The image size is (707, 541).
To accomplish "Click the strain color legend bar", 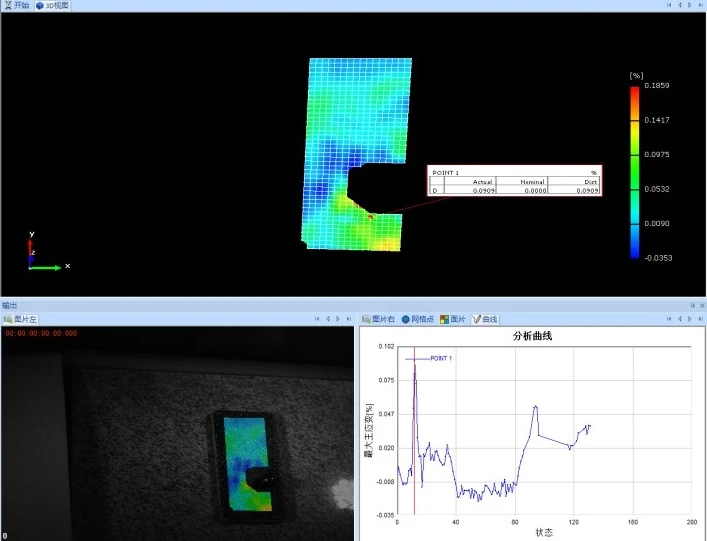I will [x=634, y=172].
